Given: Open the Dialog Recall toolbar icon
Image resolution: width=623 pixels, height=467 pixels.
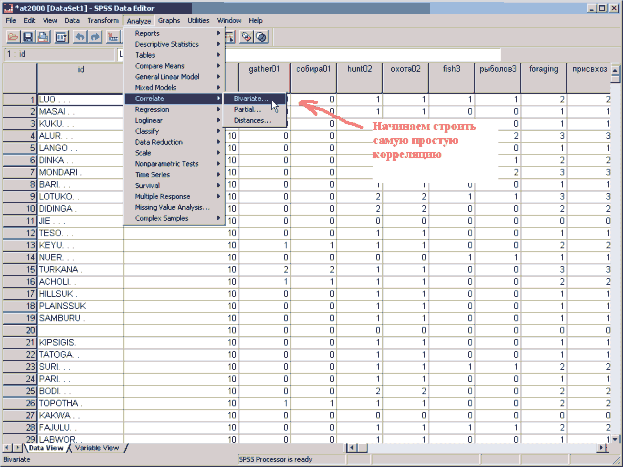Looking at the screenshot, I should pyautogui.click(x=62, y=36).
